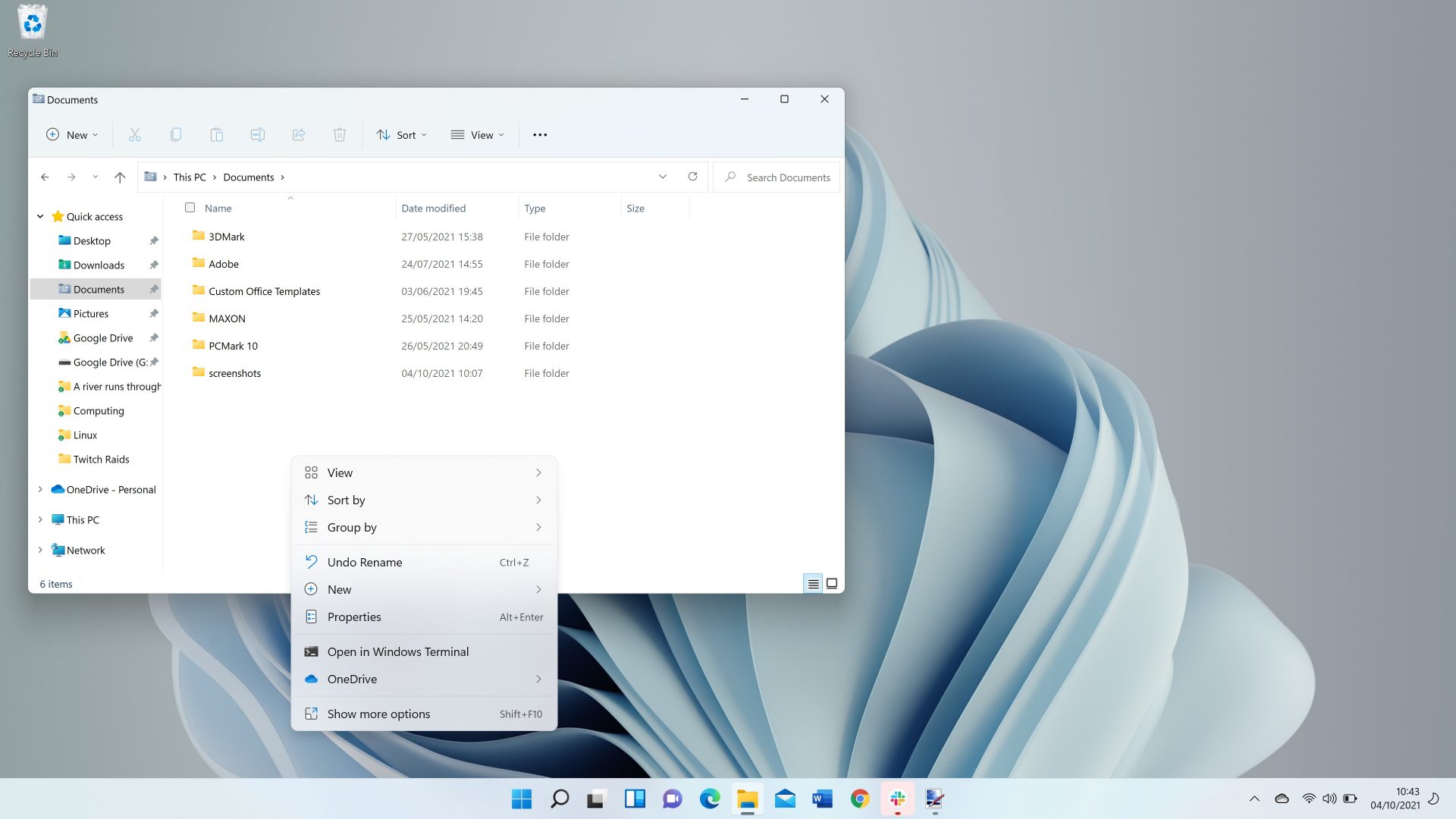
Task: Click Show more options in the context menu
Action: pos(377,714)
